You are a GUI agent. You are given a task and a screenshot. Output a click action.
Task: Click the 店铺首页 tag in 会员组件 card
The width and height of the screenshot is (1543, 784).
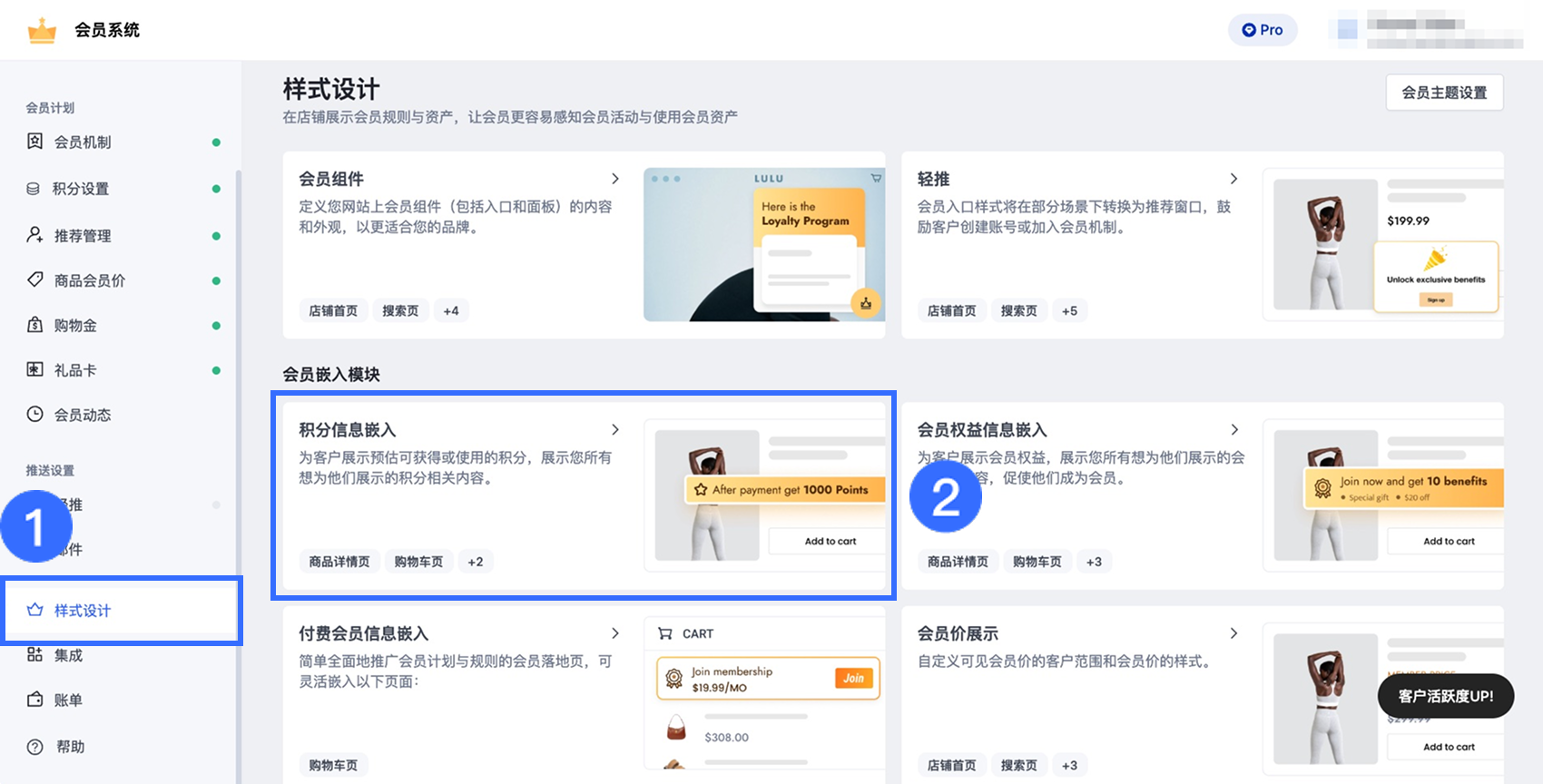pyautogui.click(x=333, y=310)
